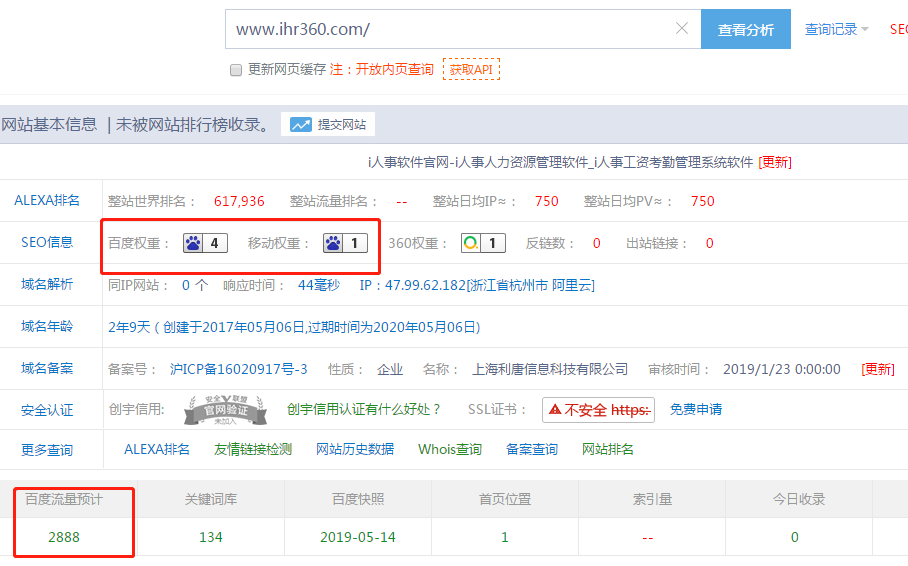Click the 不安全 https warning badge
This screenshot has height=566, width=908.
pos(598,410)
